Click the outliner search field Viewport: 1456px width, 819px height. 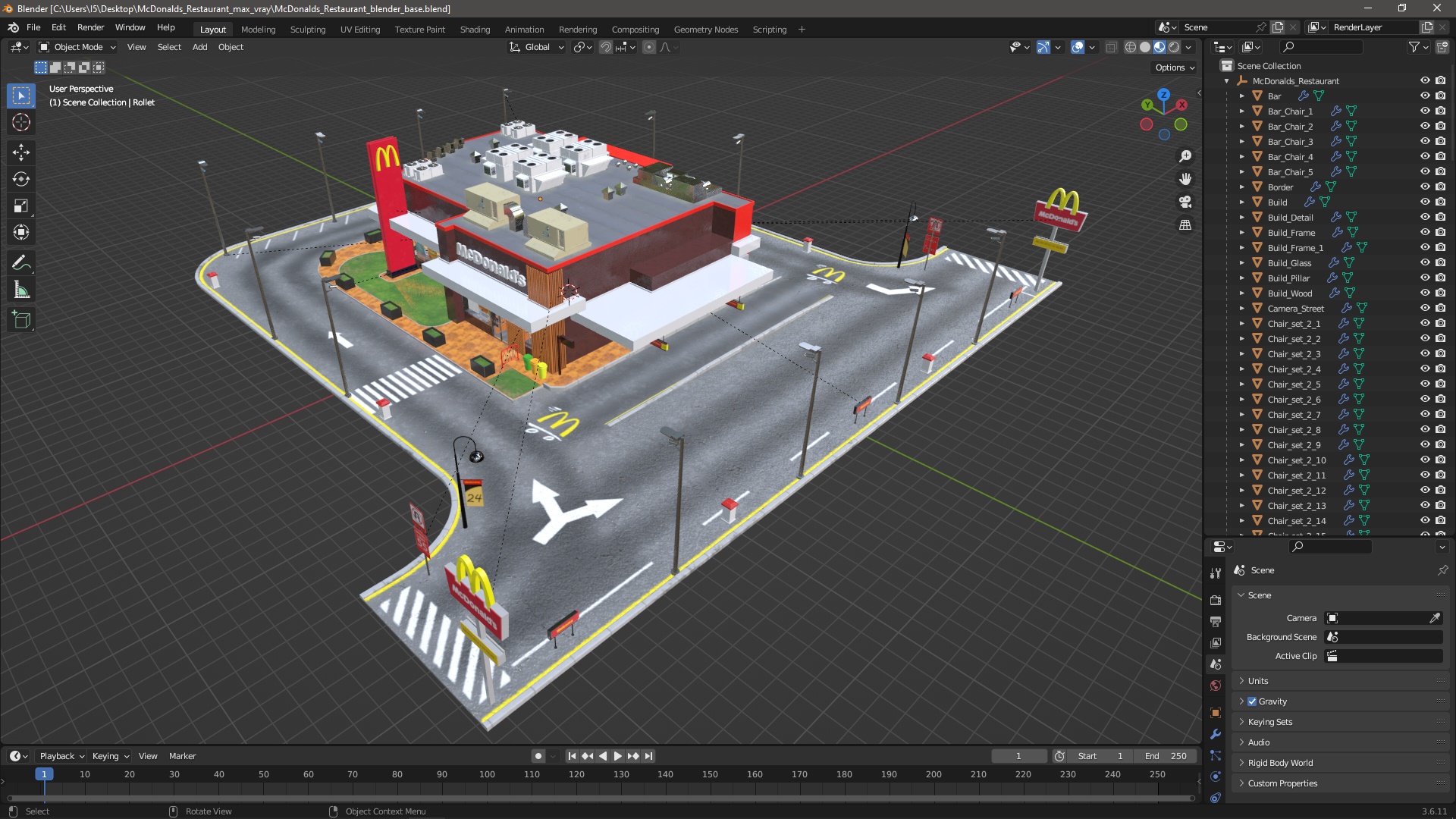coord(1319,47)
